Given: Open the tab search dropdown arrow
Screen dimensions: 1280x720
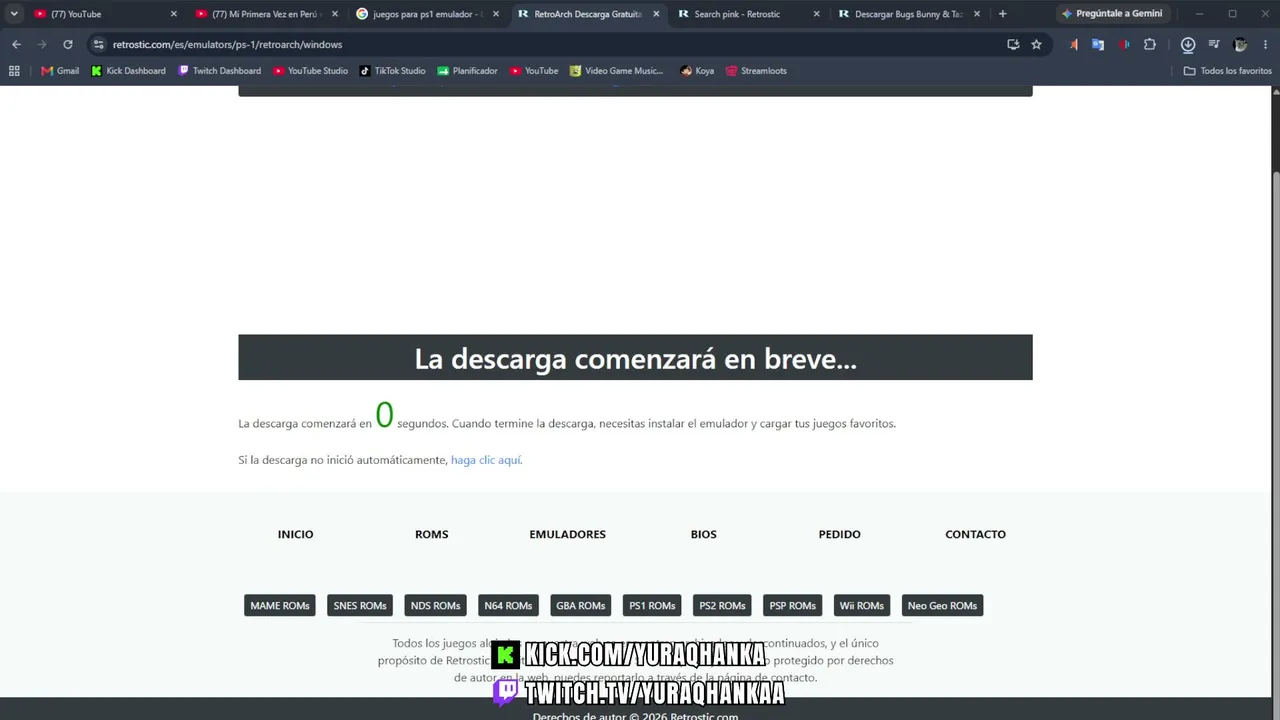Looking at the screenshot, I should 14,14.
